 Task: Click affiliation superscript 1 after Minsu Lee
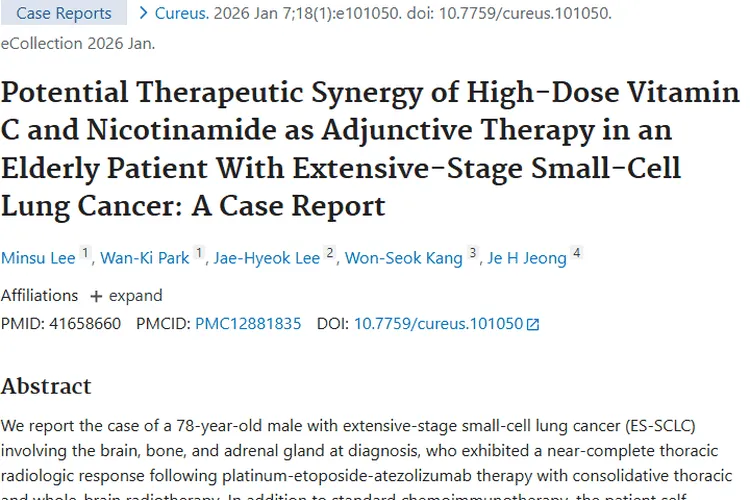(x=86, y=254)
